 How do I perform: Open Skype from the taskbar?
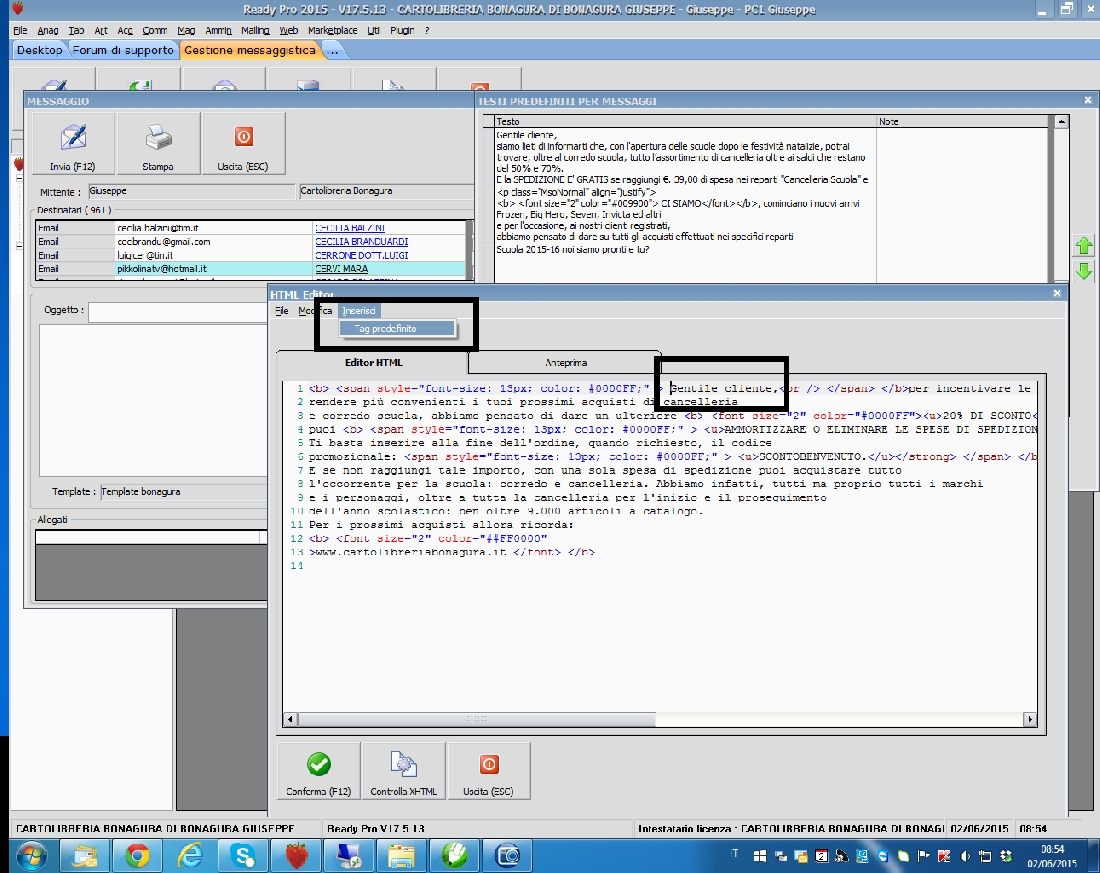243,856
